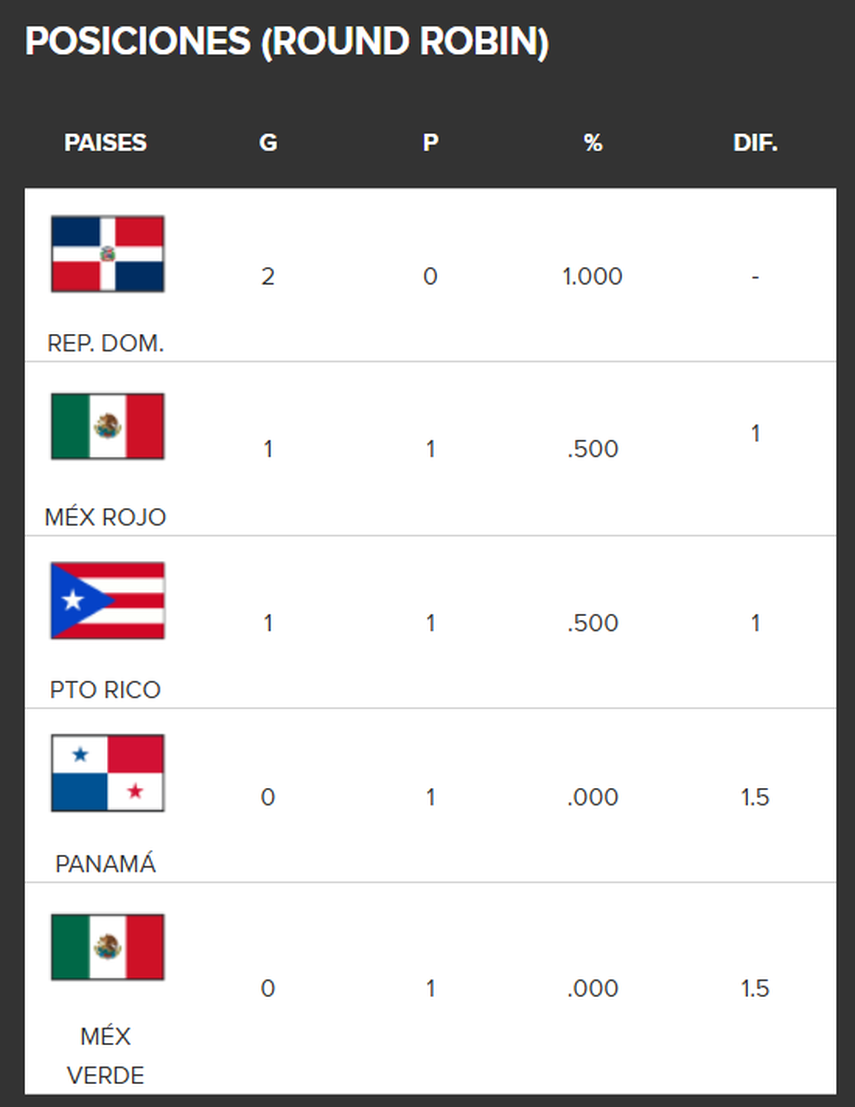Viewport: 855px width, 1107px height.
Task: Click the % percentage column header
Action: [x=593, y=143]
